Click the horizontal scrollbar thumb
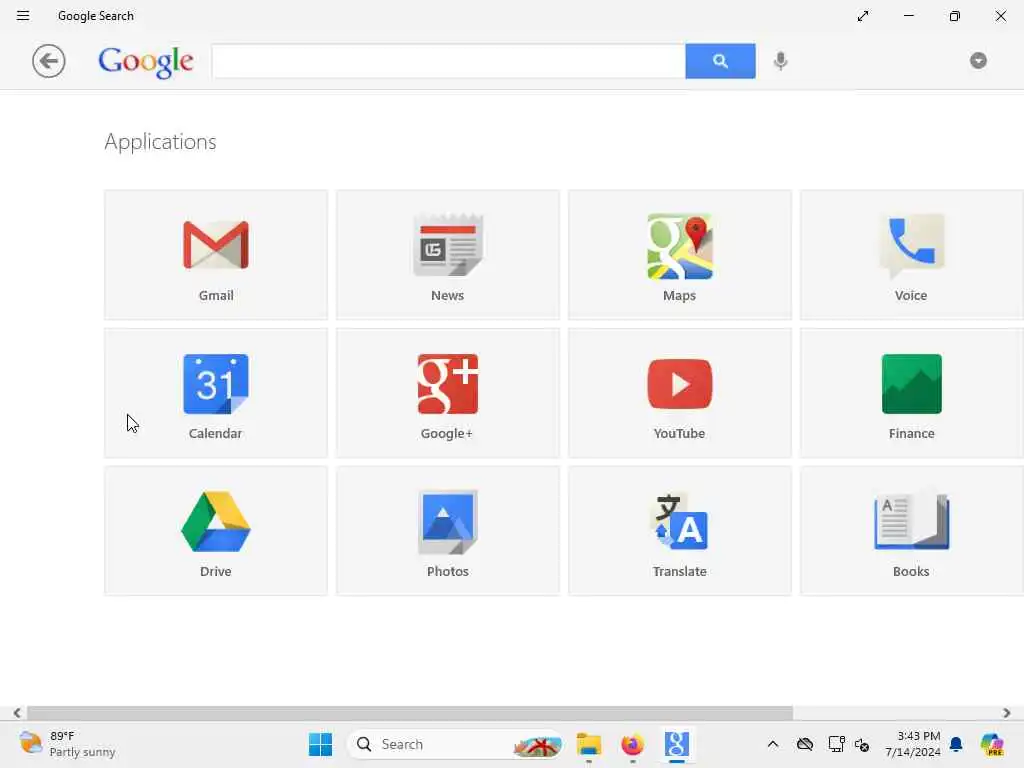Screen dimensions: 1024x768 (409, 712)
